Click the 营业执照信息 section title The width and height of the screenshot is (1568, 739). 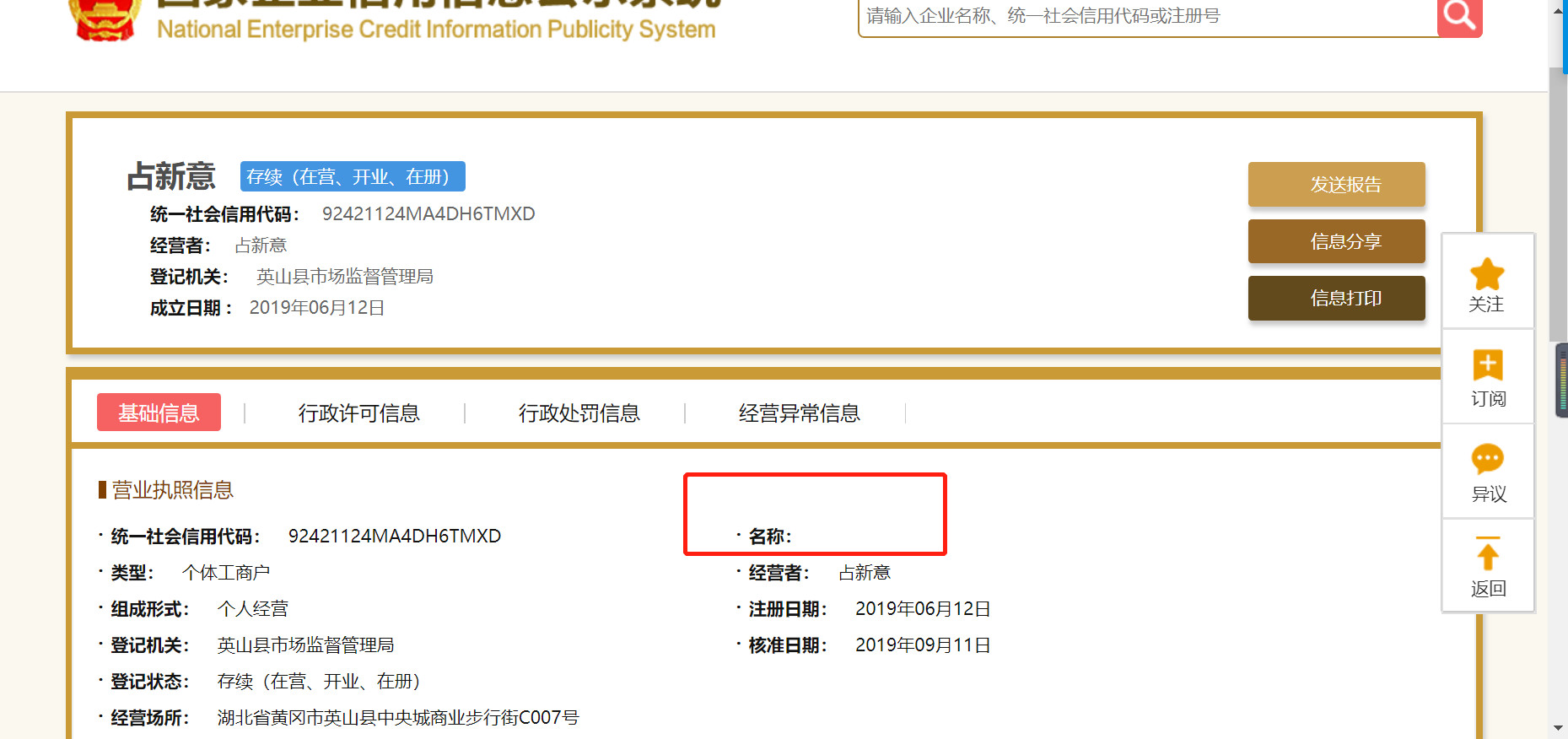coord(172,490)
